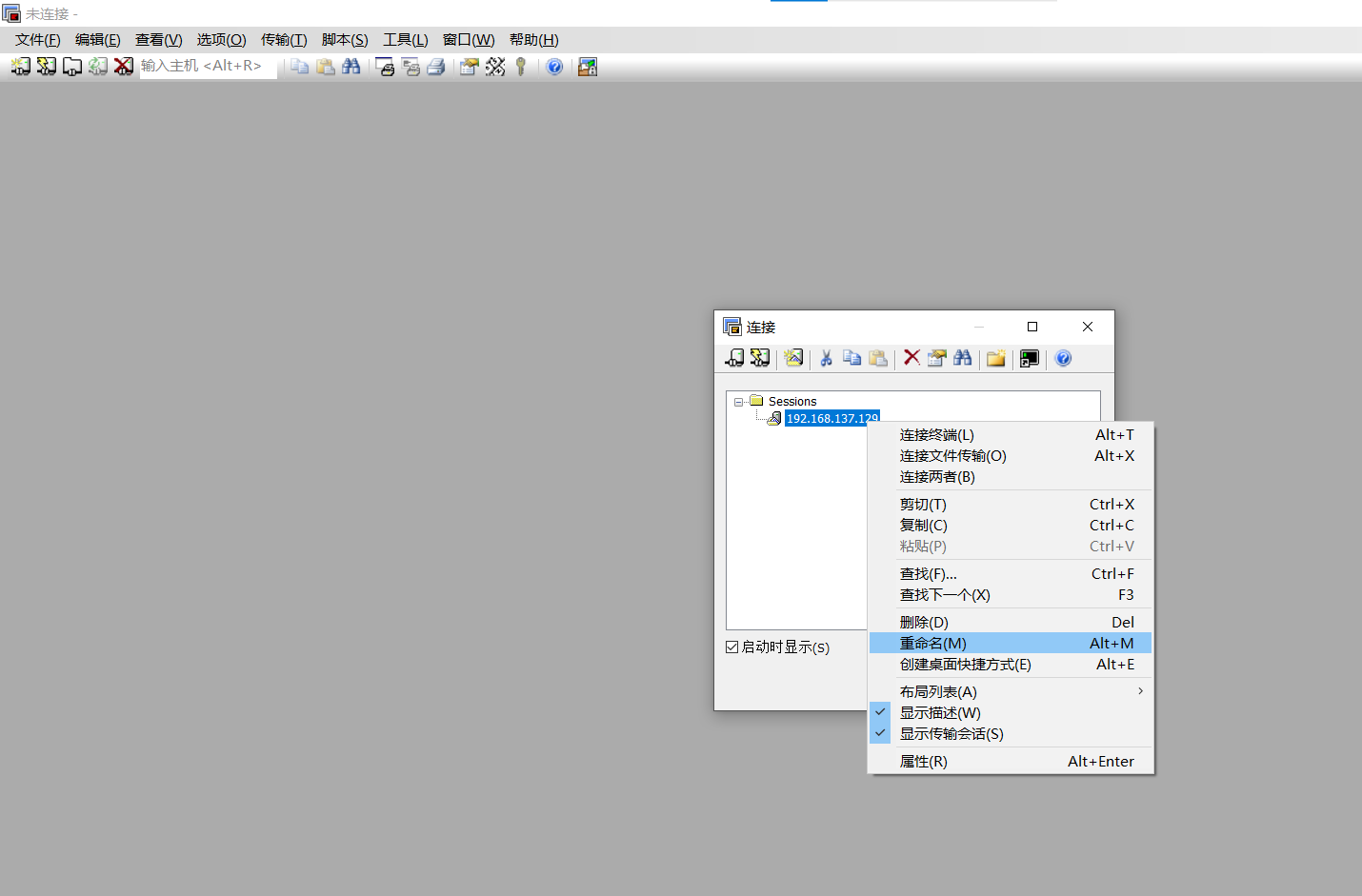Select 查找(F)... in the context menu
The width and height of the screenshot is (1362, 896).
point(1011,574)
